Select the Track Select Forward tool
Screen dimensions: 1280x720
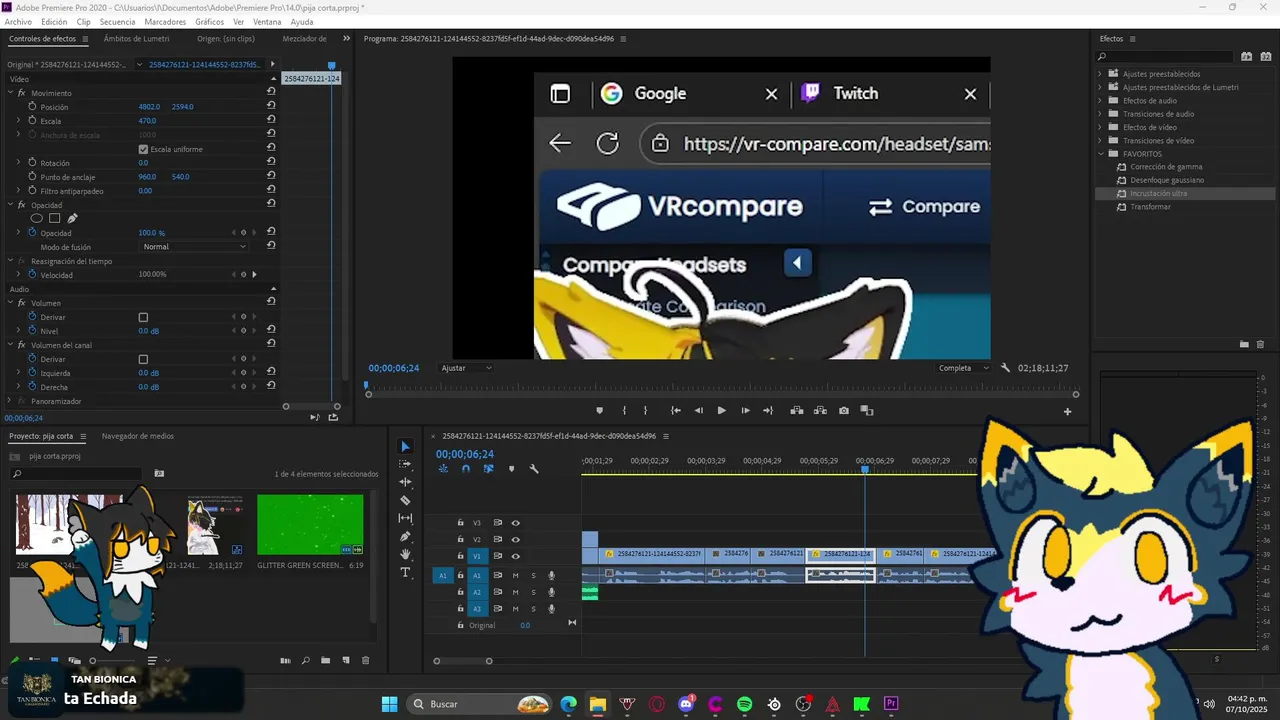[405, 464]
